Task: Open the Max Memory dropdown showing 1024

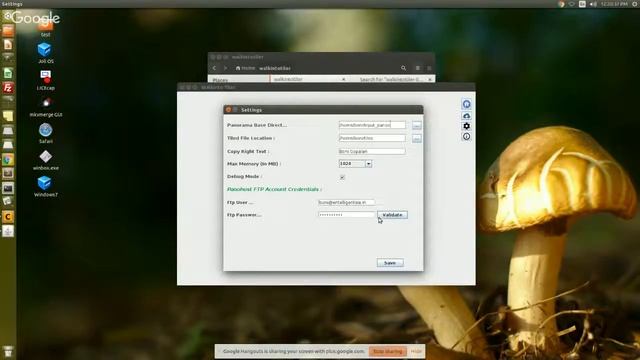Action: coord(355,164)
